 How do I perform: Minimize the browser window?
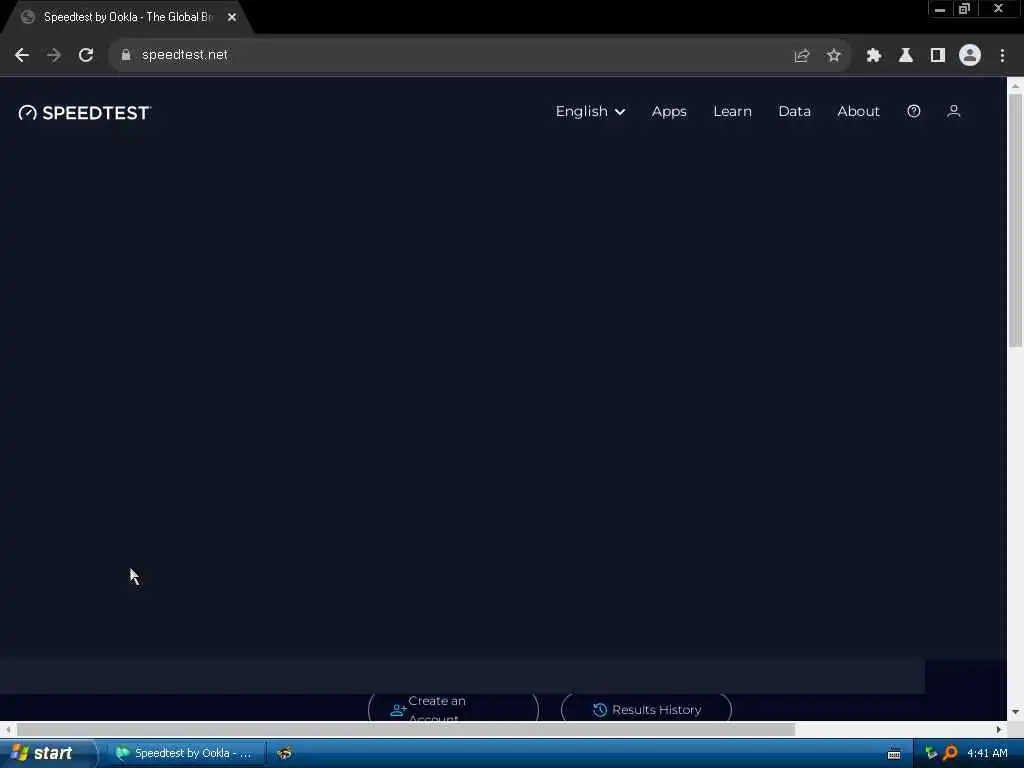pyautogui.click(x=940, y=8)
